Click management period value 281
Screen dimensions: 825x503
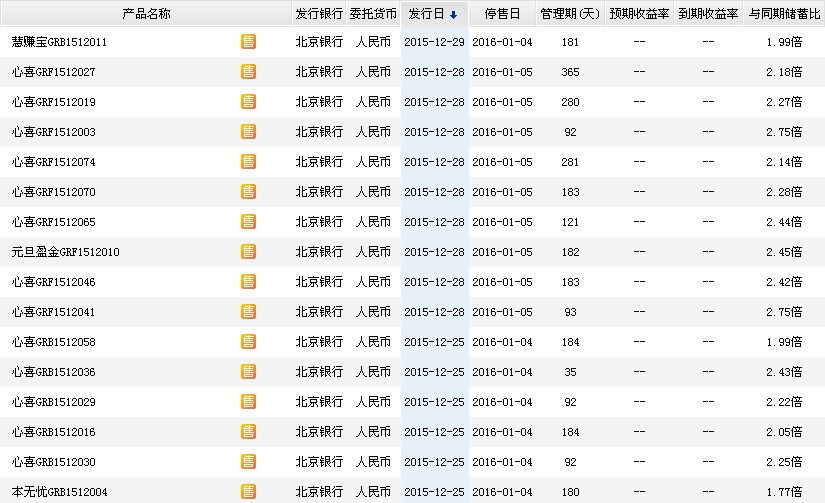(570, 162)
